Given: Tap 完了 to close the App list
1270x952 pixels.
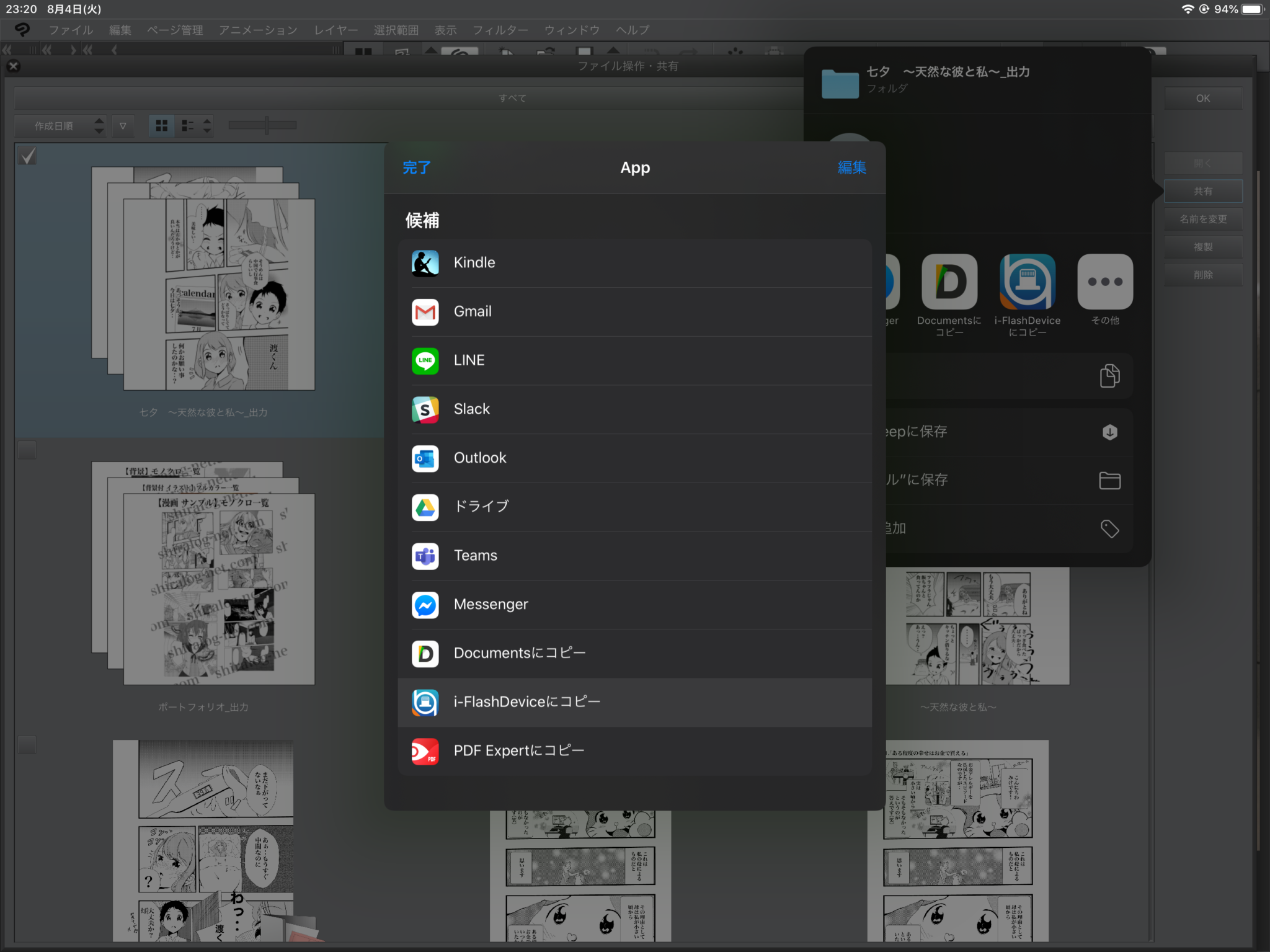Looking at the screenshot, I should 416,167.
